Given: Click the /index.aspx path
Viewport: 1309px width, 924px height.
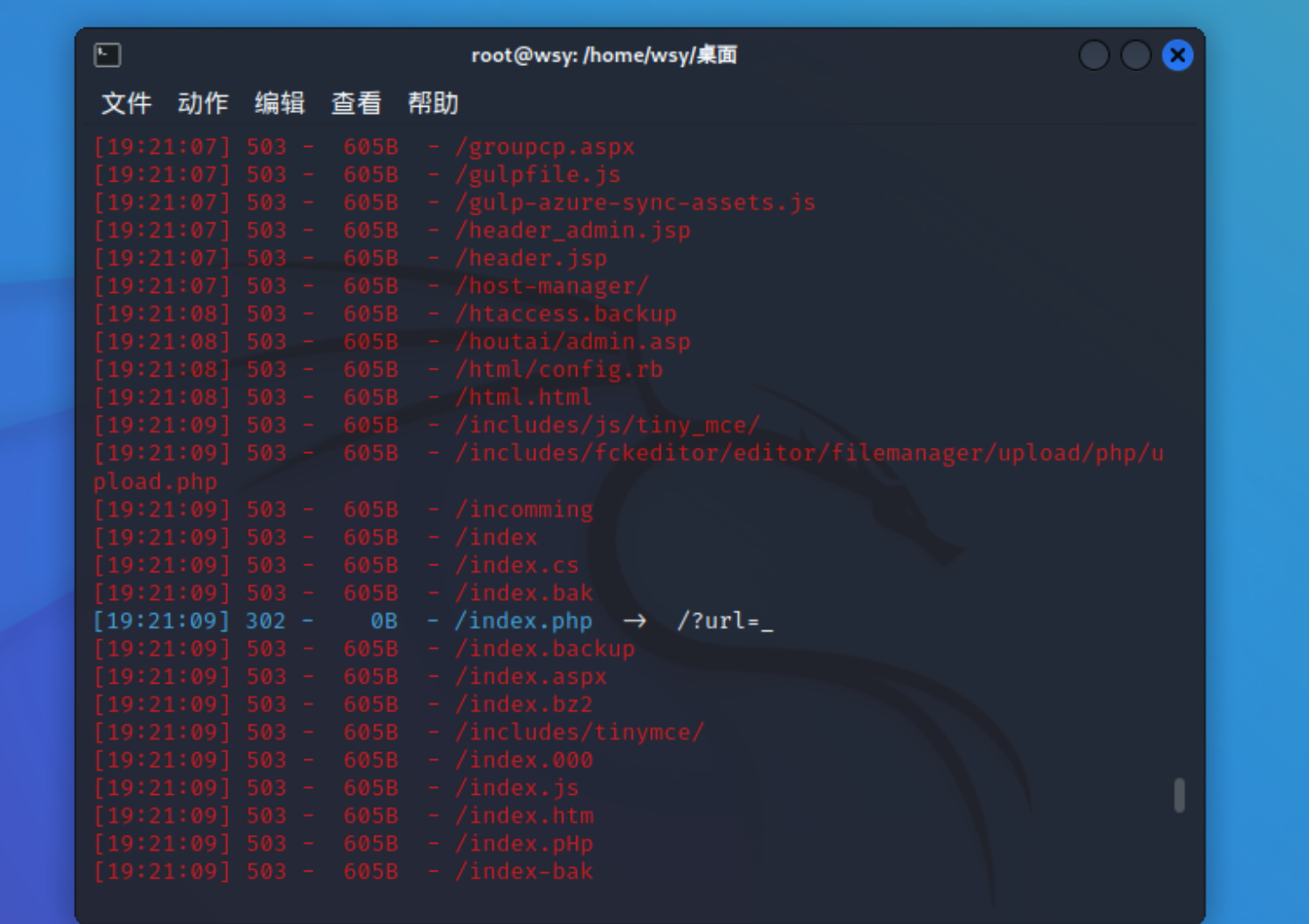Looking at the screenshot, I should click(x=531, y=677).
